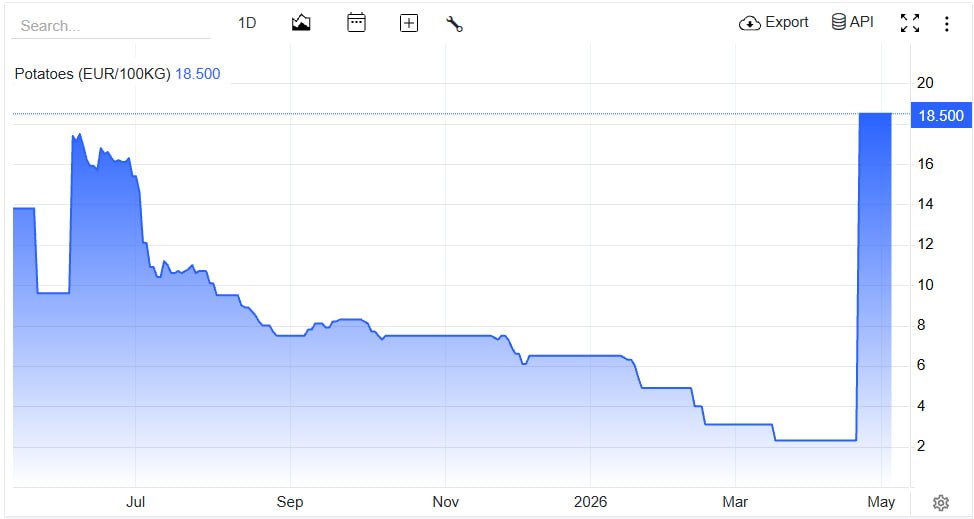Screen dimensions: 974x519
Task: Select the 1D interval dropdown
Action: [247, 23]
